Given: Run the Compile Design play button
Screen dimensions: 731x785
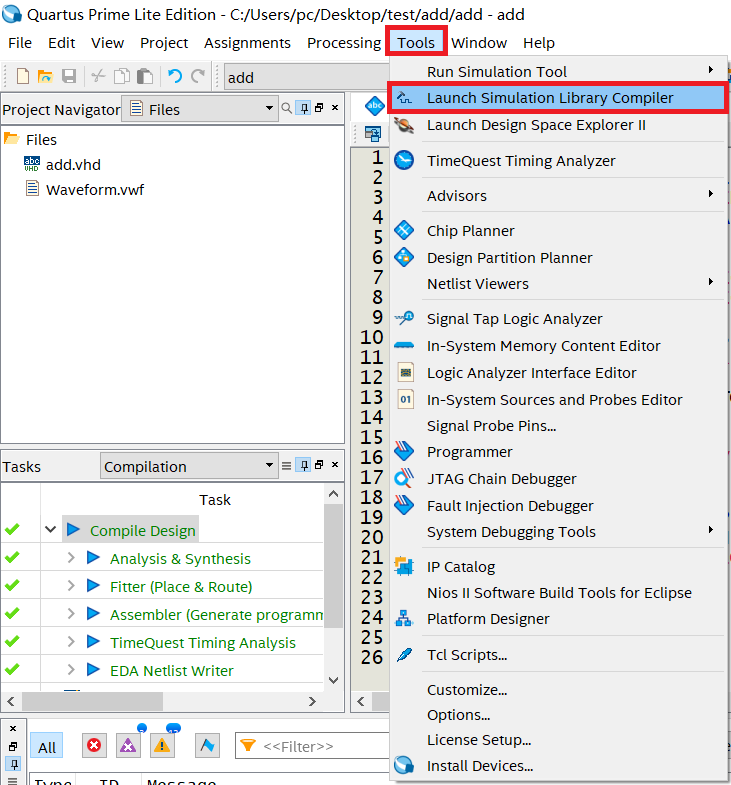Looking at the screenshot, I should coord(73,529).
